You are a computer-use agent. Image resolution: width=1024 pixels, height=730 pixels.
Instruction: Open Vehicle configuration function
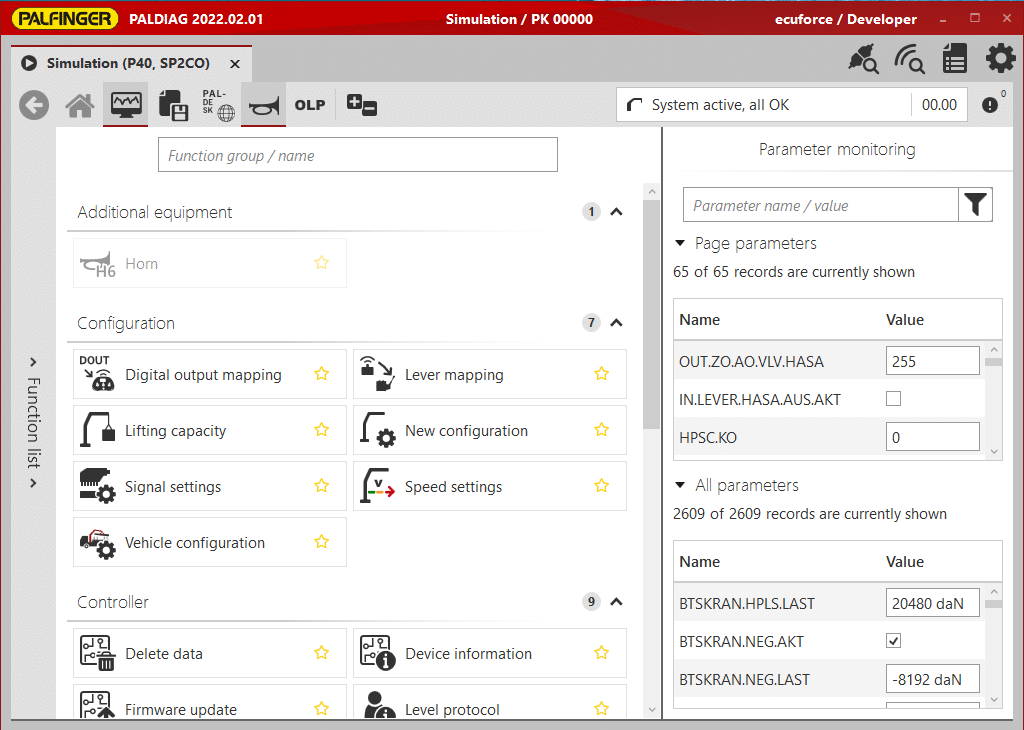(x=195, y=543)
